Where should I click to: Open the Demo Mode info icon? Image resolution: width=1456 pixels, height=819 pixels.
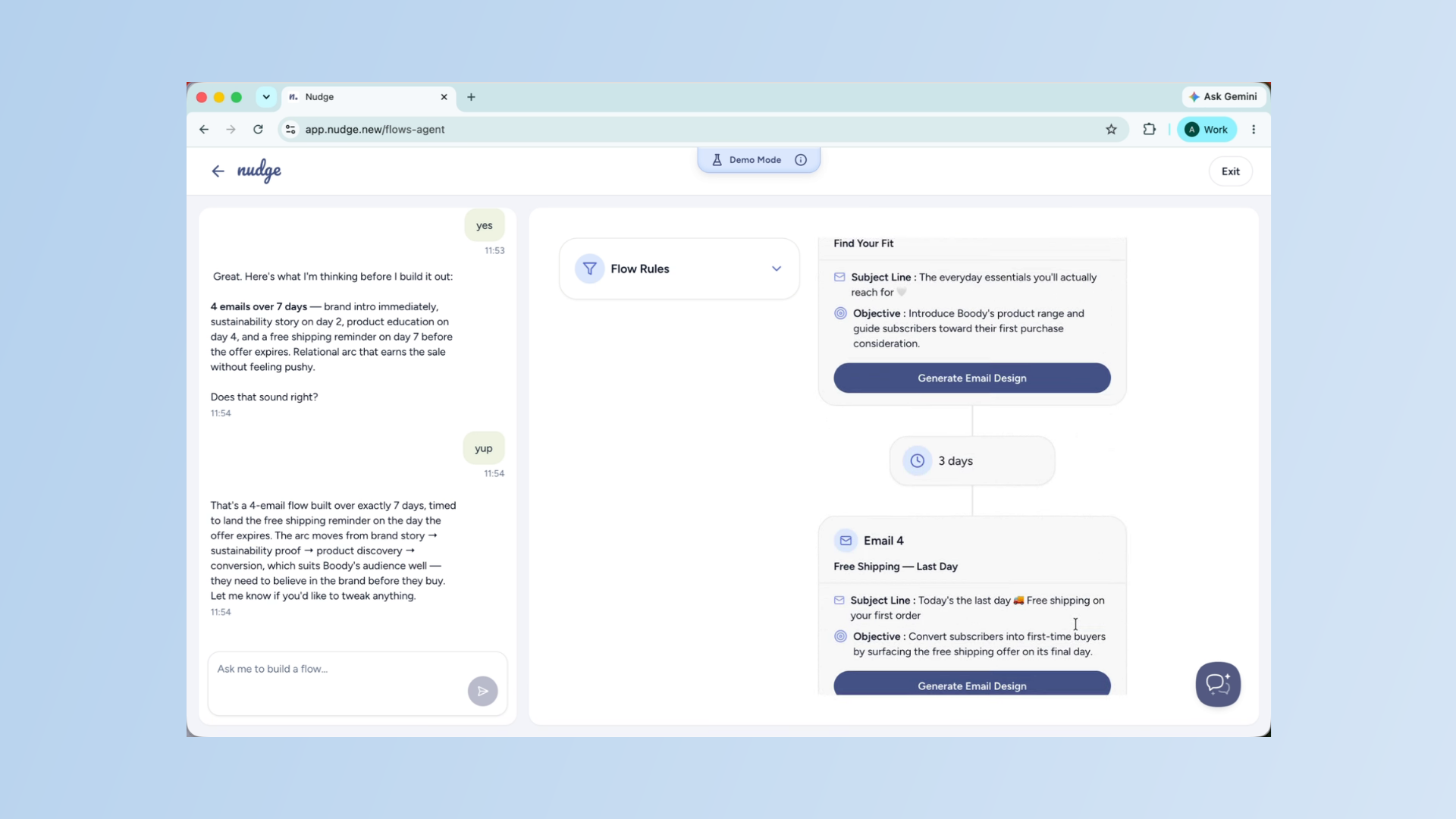801,160
